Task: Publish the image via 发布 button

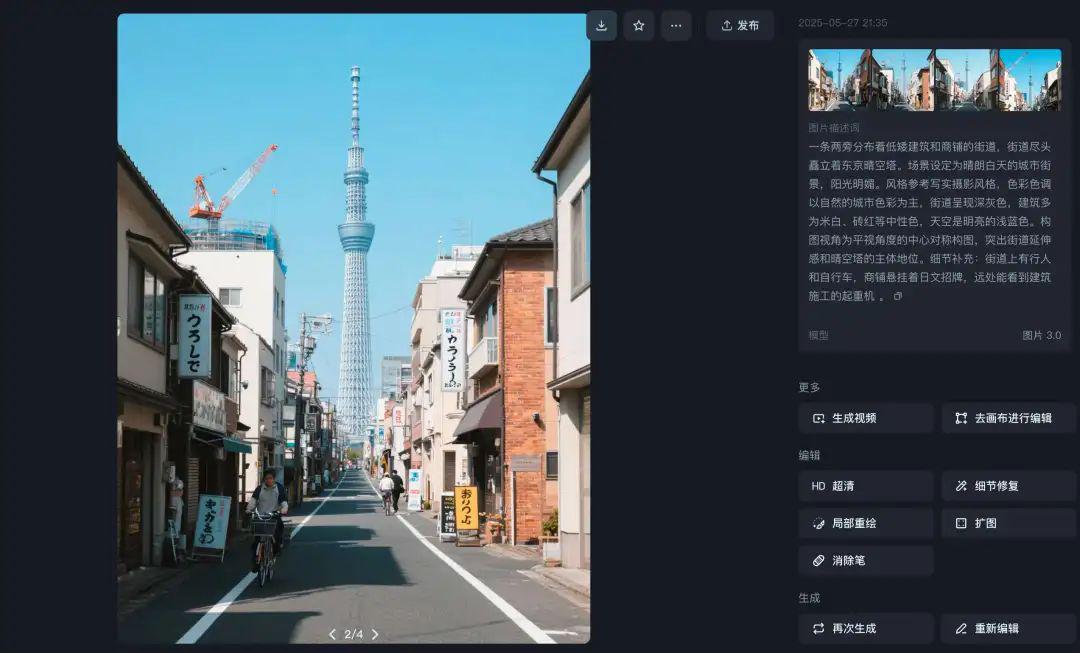Action: [740, 26]
